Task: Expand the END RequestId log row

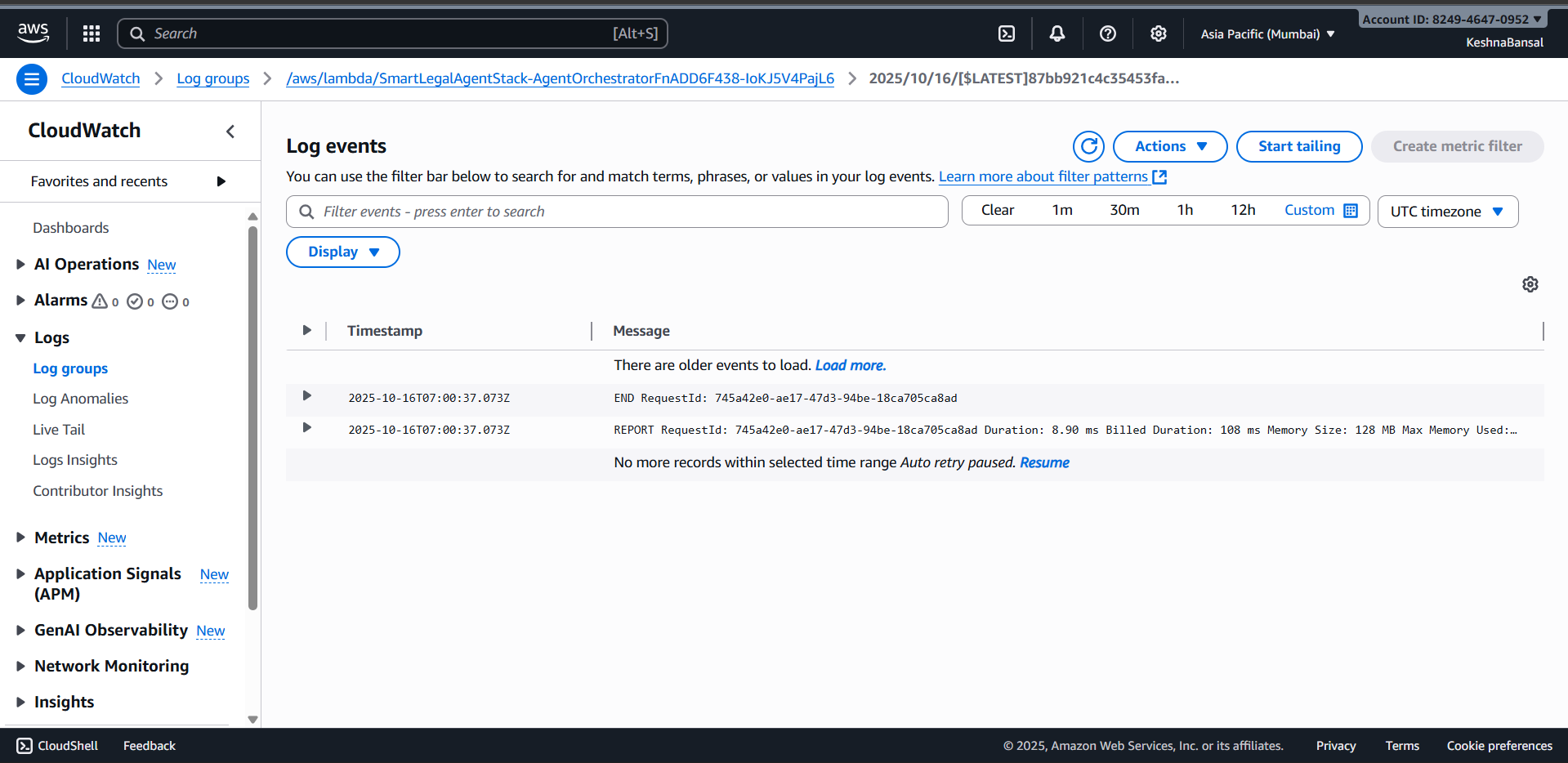Action: (306, 396)
